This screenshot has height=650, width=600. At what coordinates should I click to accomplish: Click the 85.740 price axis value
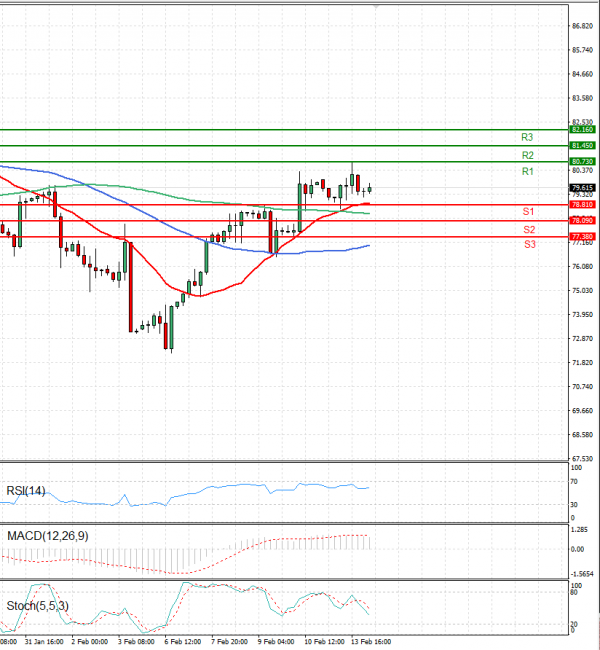(x=583, y=50)
